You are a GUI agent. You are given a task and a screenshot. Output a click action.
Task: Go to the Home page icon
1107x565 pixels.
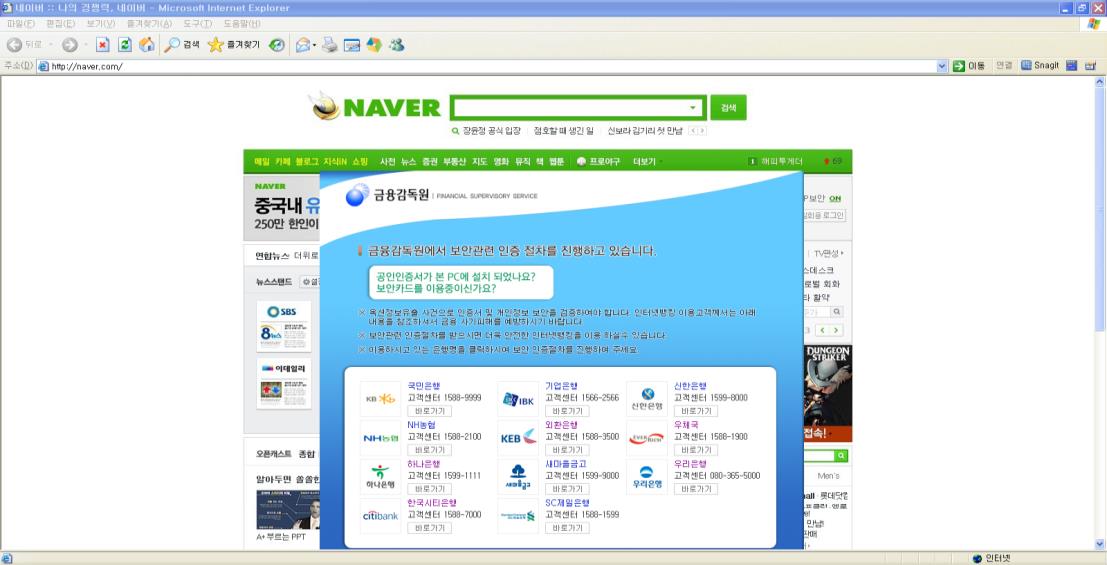146,44
